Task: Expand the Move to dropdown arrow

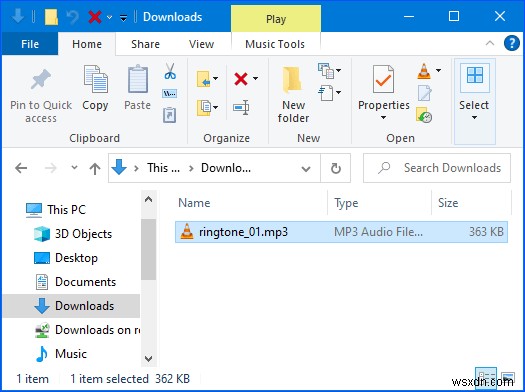Action: point(216,79)
